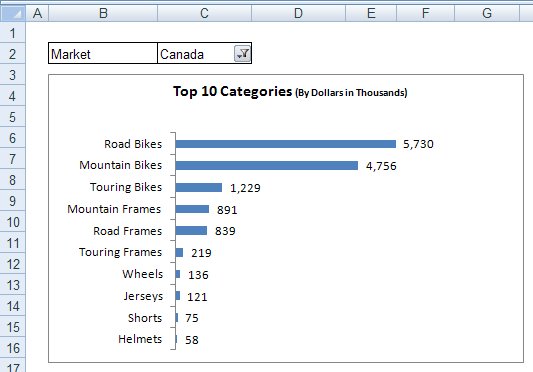Click the Mountain Bikes bar
This screenshot has height=372, width=533.
click(267, 166)
